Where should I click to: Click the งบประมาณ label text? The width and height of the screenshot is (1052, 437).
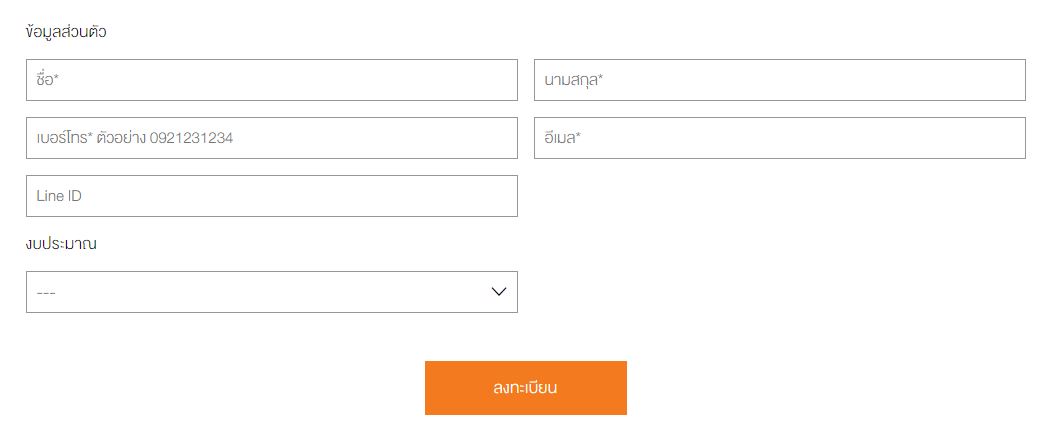point(61,243)
